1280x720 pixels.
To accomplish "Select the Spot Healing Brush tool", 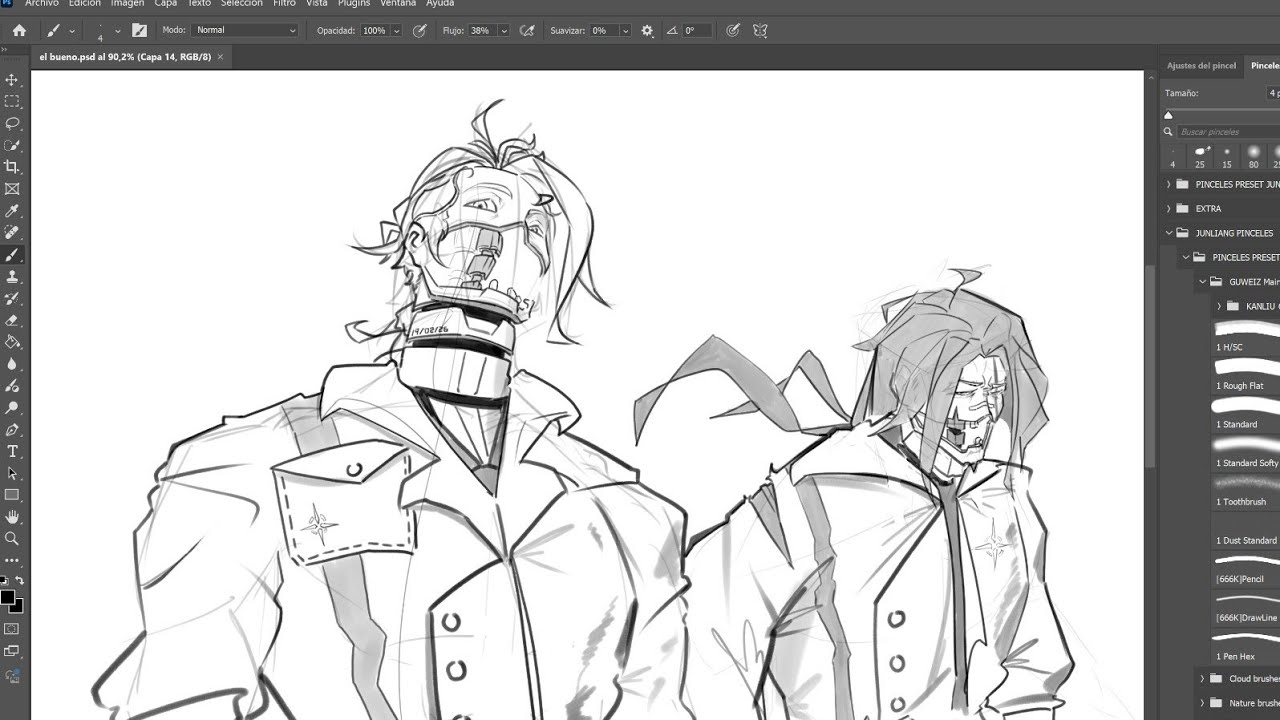I will (12, 232).
